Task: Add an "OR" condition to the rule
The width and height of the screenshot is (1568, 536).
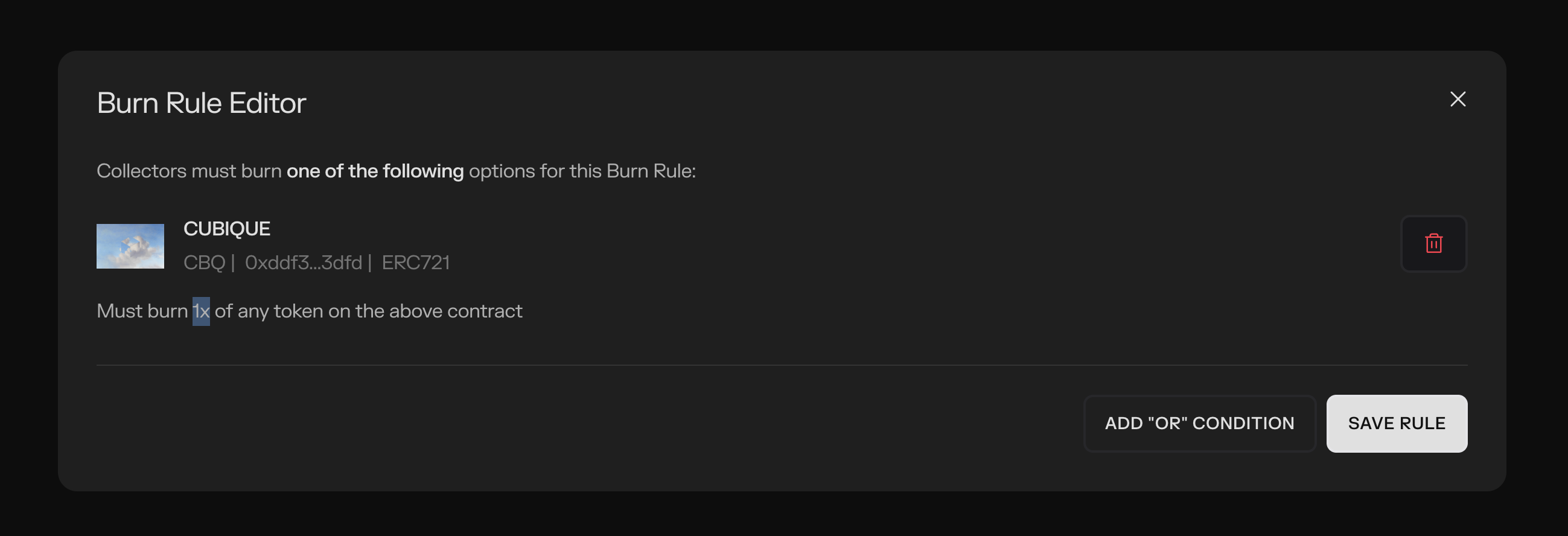Action: click(x=1199, y=423)
